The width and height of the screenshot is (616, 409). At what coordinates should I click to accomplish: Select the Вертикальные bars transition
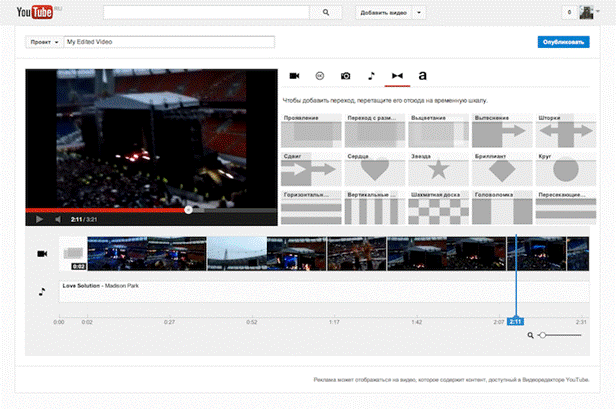pos(375,207)
